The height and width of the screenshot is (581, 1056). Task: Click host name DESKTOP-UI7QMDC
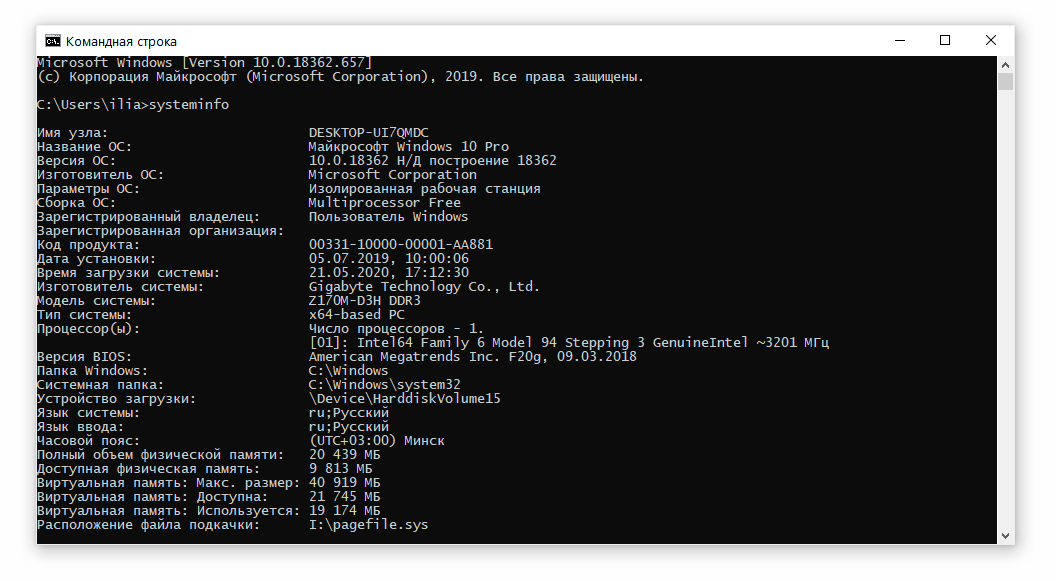[368, 133]
